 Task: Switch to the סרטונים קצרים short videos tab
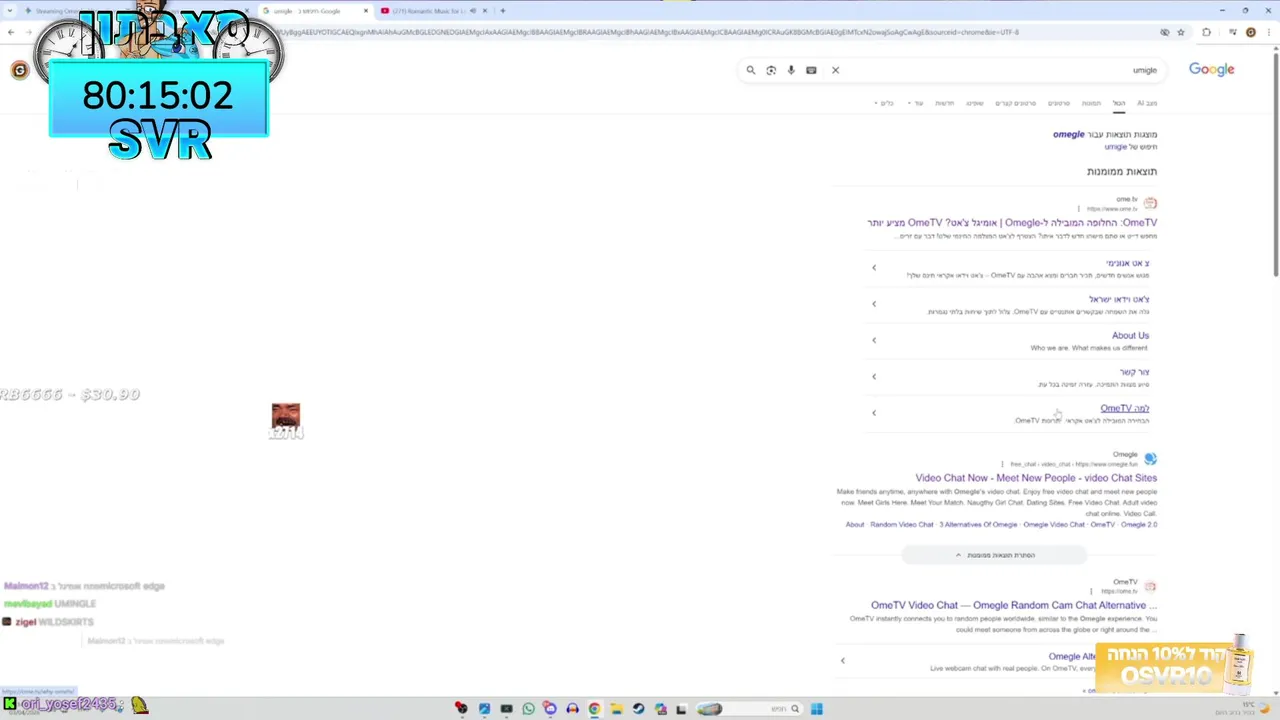1016,103
